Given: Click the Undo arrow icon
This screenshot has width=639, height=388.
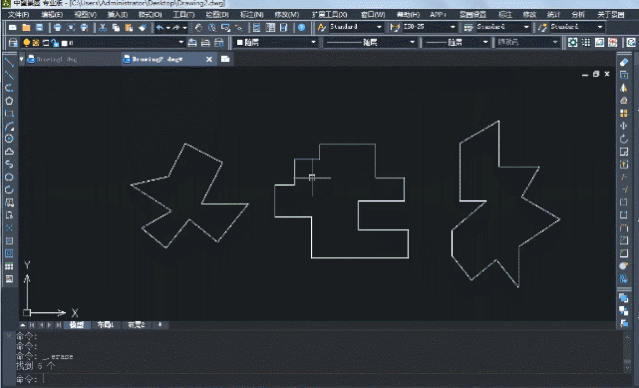Looking at the screenshot, I should tap(159, 27).
